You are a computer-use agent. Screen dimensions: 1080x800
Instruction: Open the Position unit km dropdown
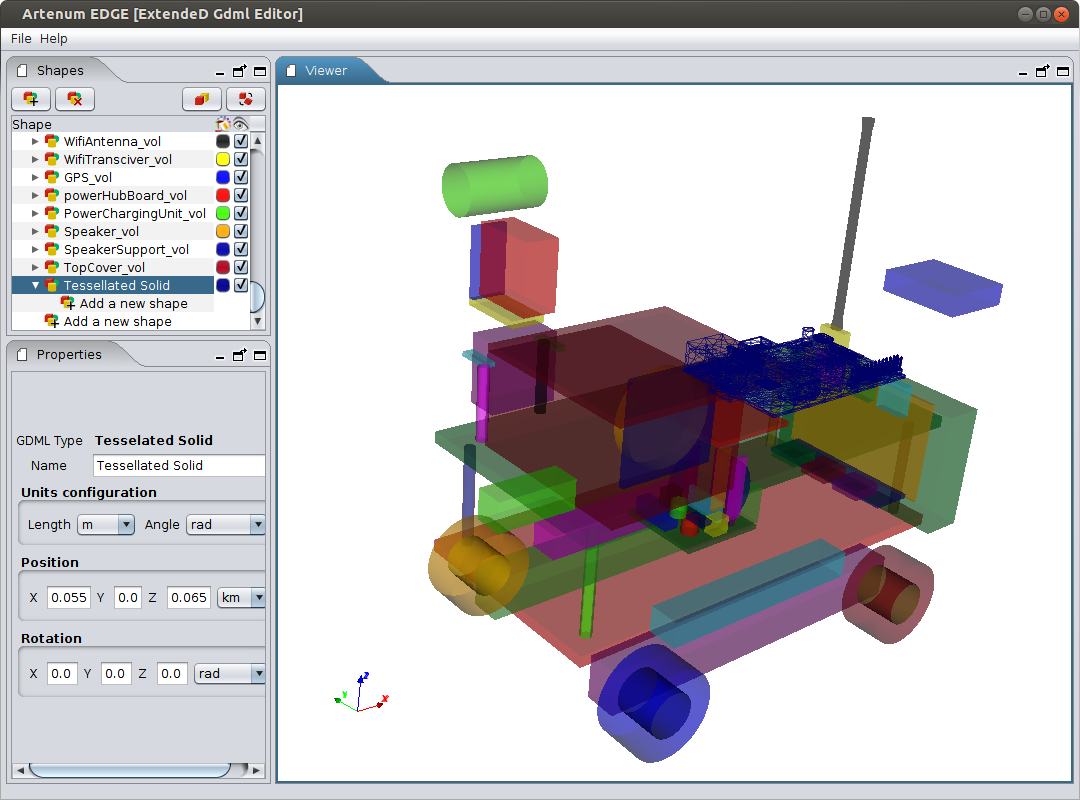(258, 597)
